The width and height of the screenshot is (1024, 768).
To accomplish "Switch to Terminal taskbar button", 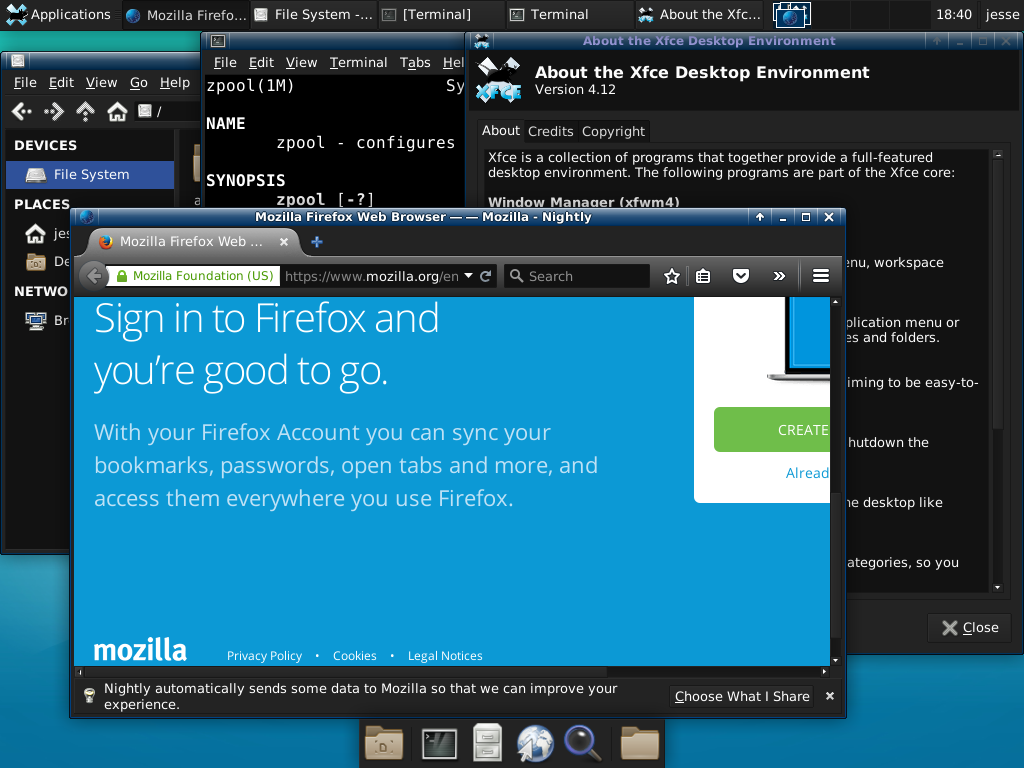I will [x=569, y=14].
